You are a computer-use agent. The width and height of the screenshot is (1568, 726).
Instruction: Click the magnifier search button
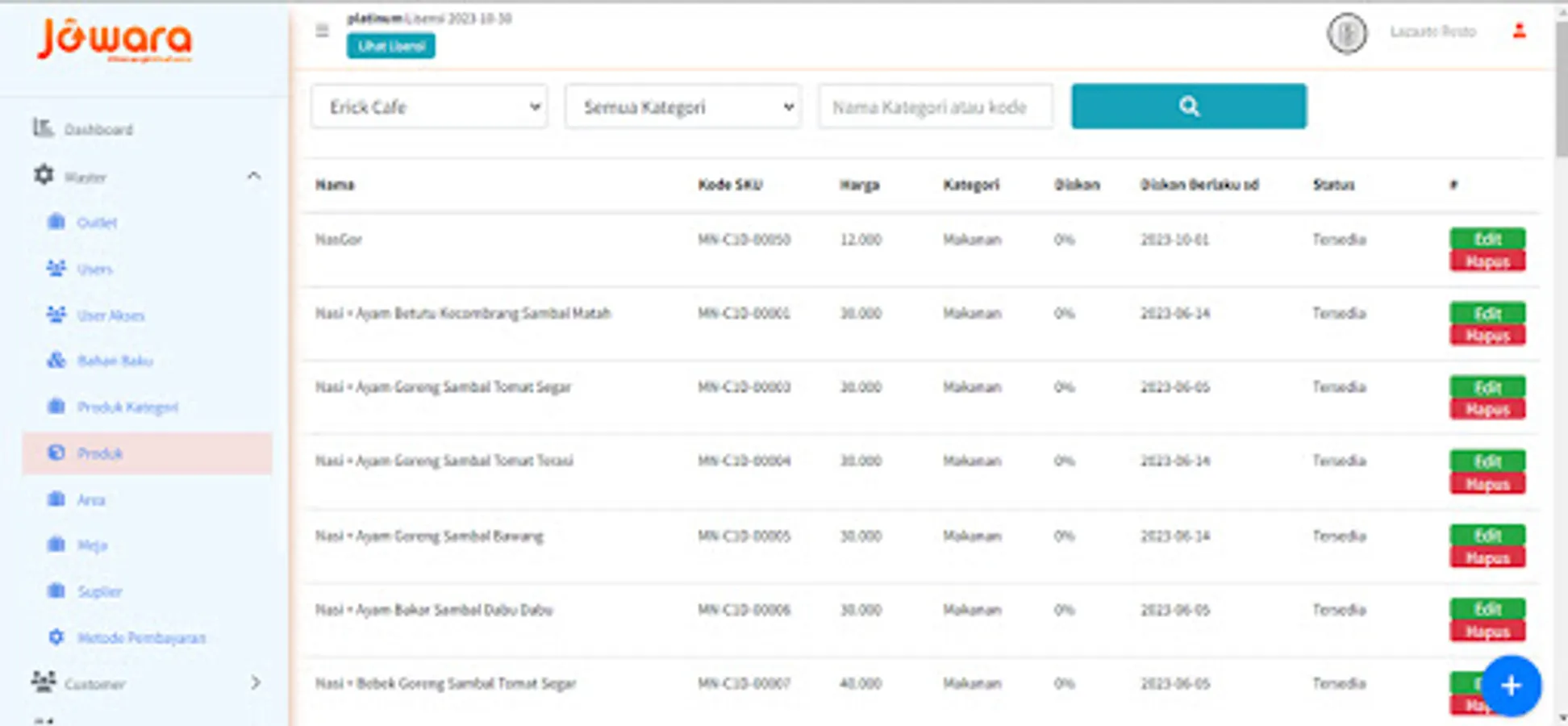point(1188,106)
